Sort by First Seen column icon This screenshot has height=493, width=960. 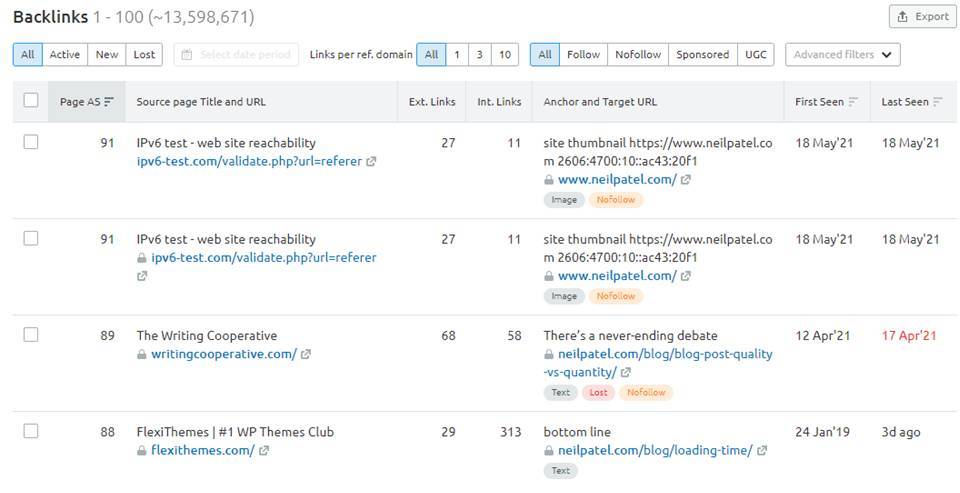[x=853, y=102]
